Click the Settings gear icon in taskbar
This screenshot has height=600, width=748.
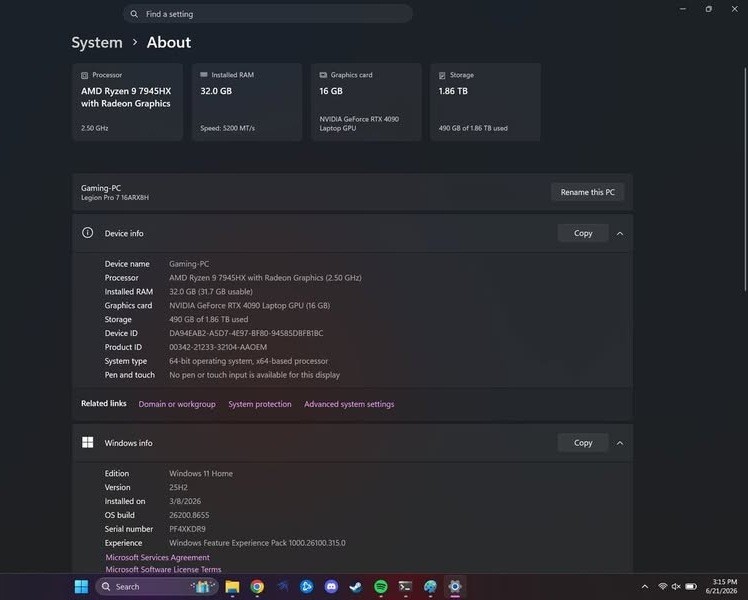[x=455, y=587]
